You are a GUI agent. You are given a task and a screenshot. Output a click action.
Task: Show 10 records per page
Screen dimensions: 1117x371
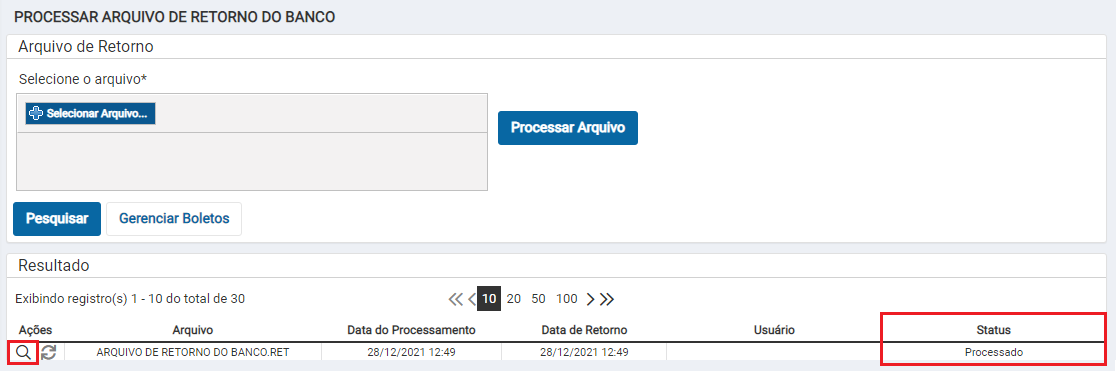click(489, 299)
